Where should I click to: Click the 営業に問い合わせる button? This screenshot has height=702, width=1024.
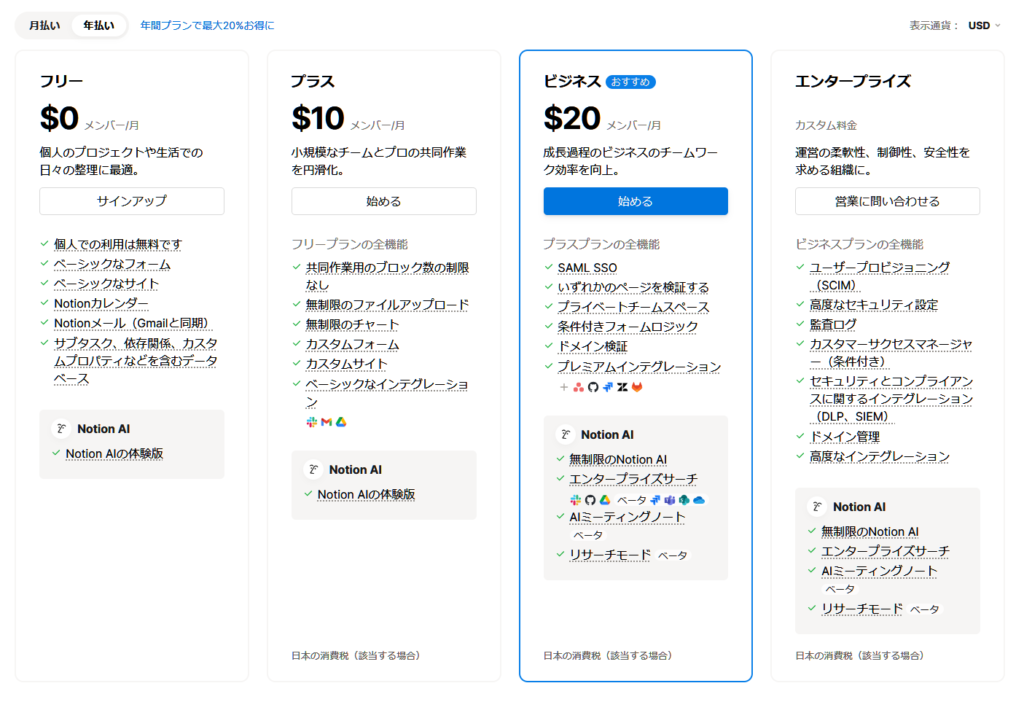pos(888,201)
